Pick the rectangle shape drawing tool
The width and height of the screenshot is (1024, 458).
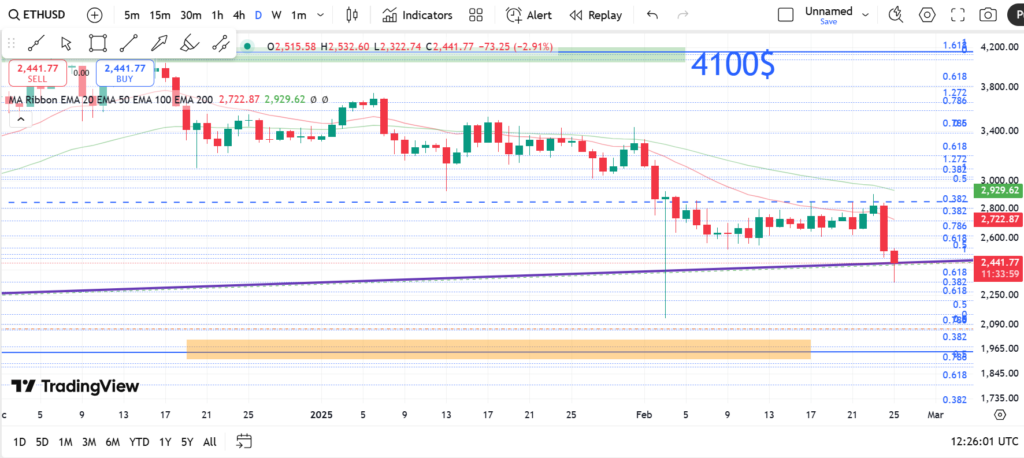point(97,43)
